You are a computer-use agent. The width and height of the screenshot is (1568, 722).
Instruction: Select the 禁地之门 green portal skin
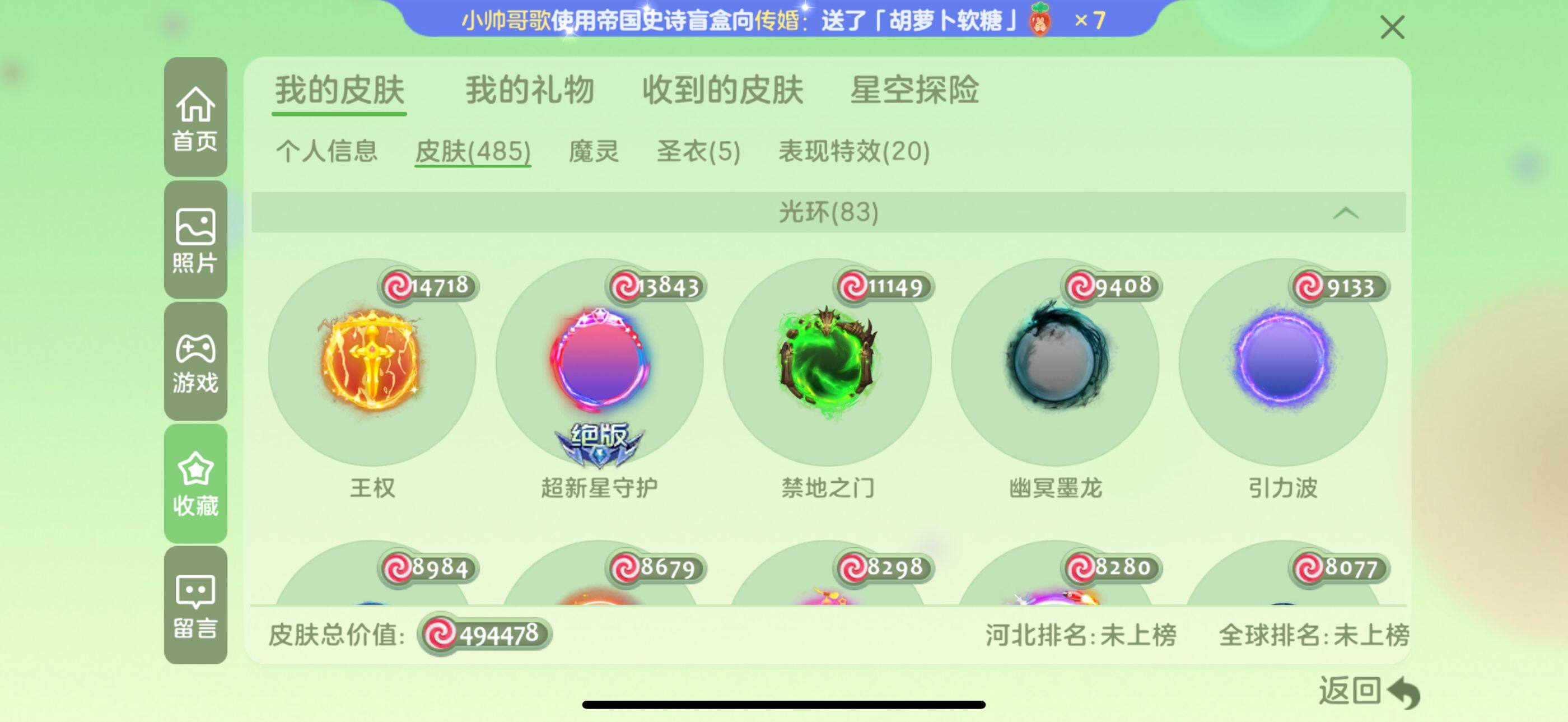pos(827,363)
